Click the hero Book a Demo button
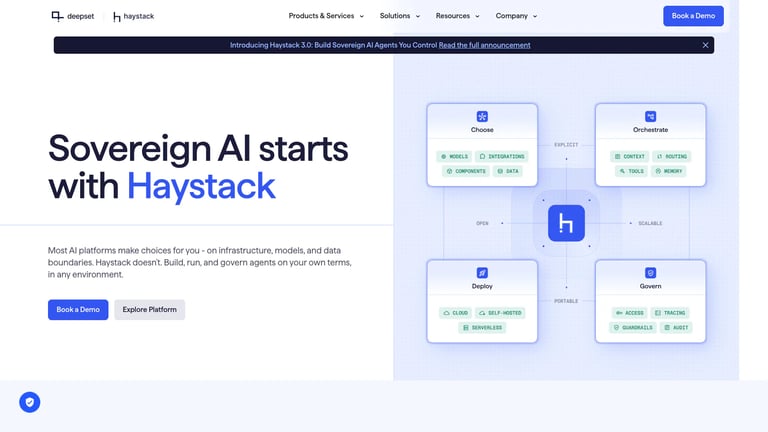Screen dimensions: 768x432 78,310
